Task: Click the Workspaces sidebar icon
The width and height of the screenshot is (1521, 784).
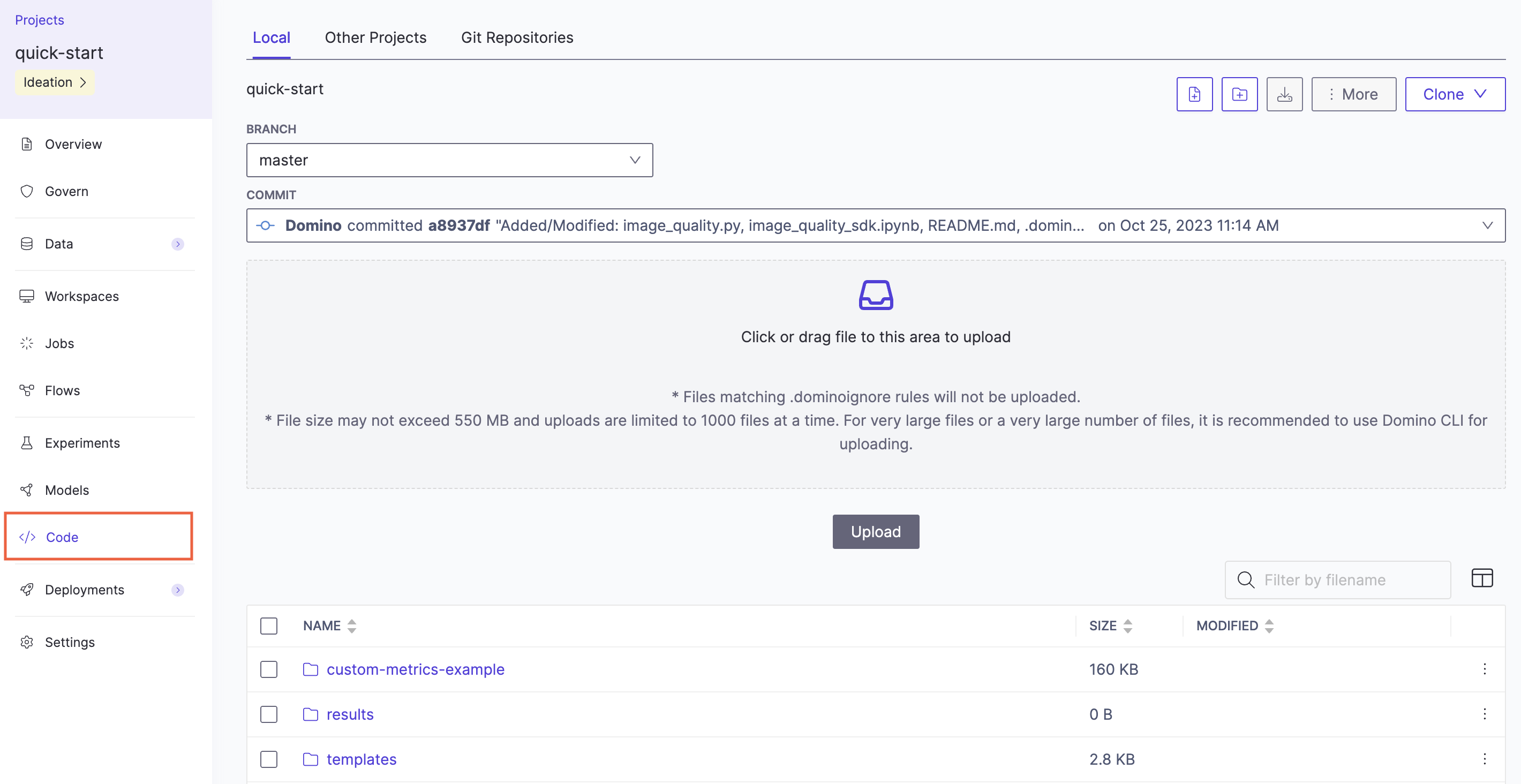Action: click(x=27, y=295)
